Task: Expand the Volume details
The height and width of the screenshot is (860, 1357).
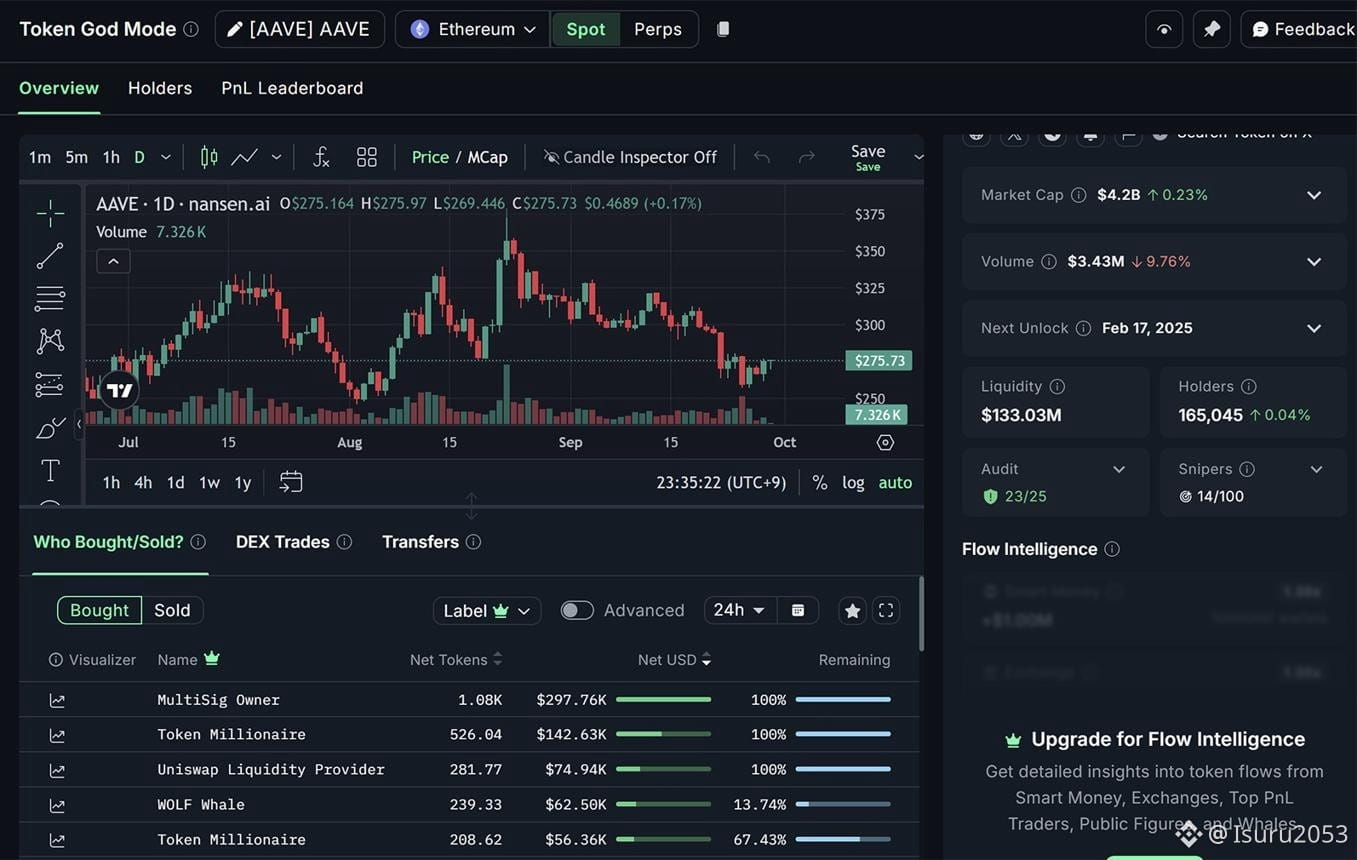Action: [1314, 262]
